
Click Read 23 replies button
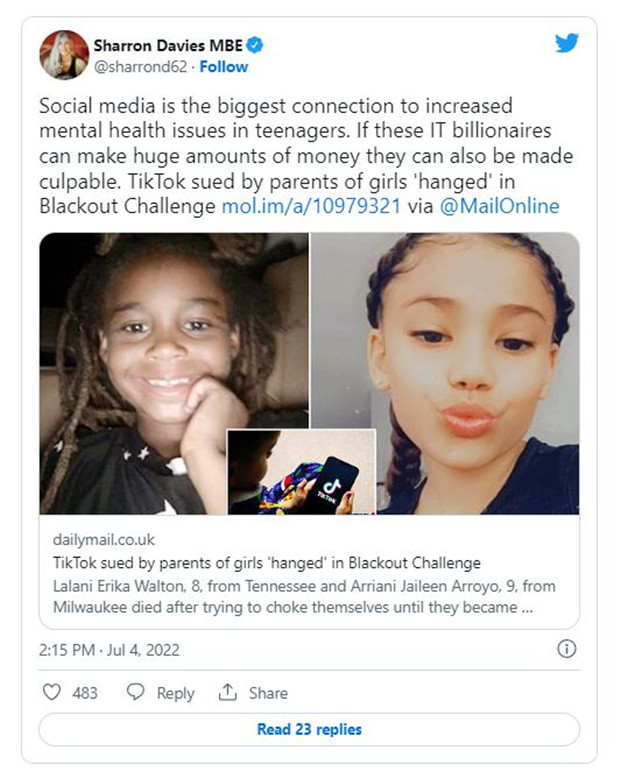pyautogui.click(x=309, y=729)
